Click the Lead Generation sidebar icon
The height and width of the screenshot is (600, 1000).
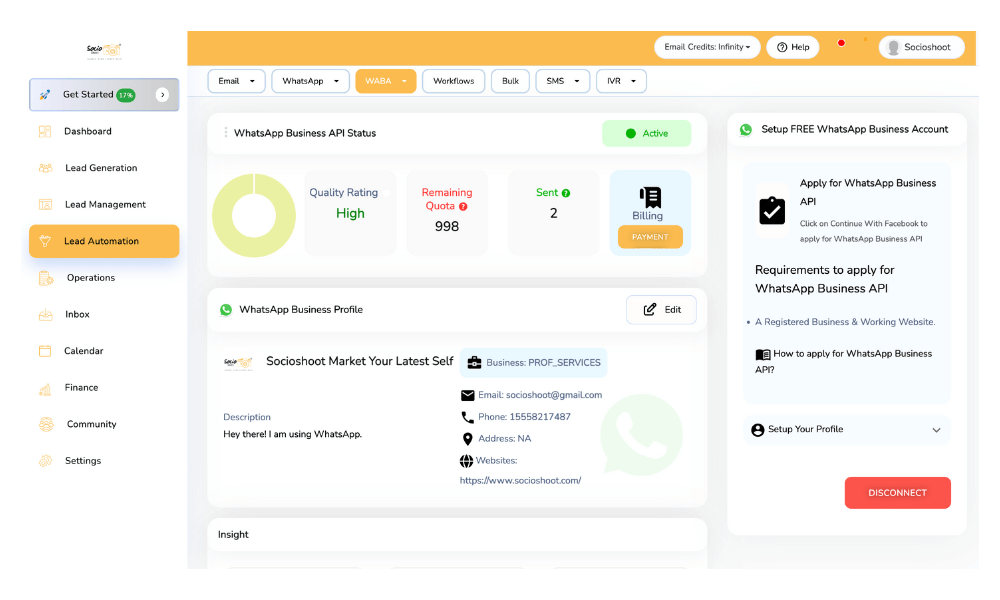(45, 168)
